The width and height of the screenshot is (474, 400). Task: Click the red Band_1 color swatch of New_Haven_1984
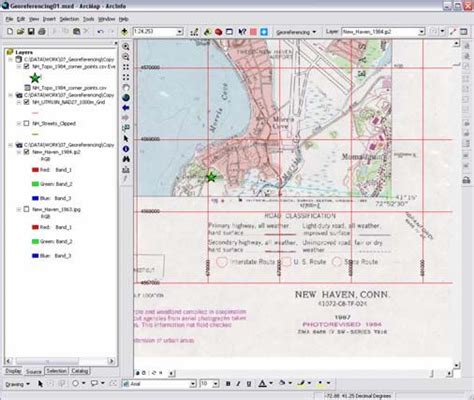(35, 170)
